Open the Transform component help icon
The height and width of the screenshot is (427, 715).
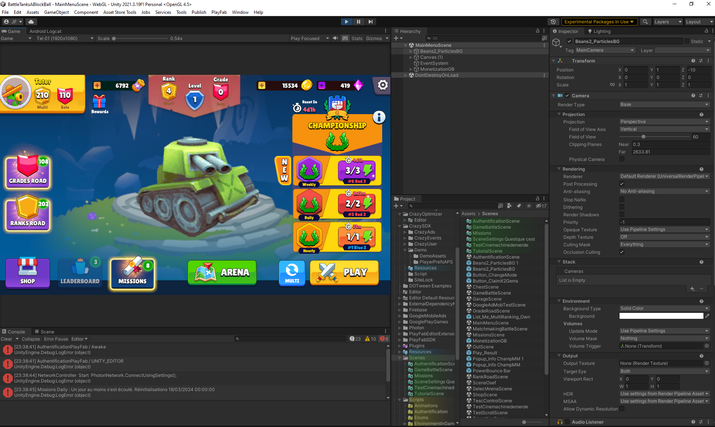coord(693,61)
